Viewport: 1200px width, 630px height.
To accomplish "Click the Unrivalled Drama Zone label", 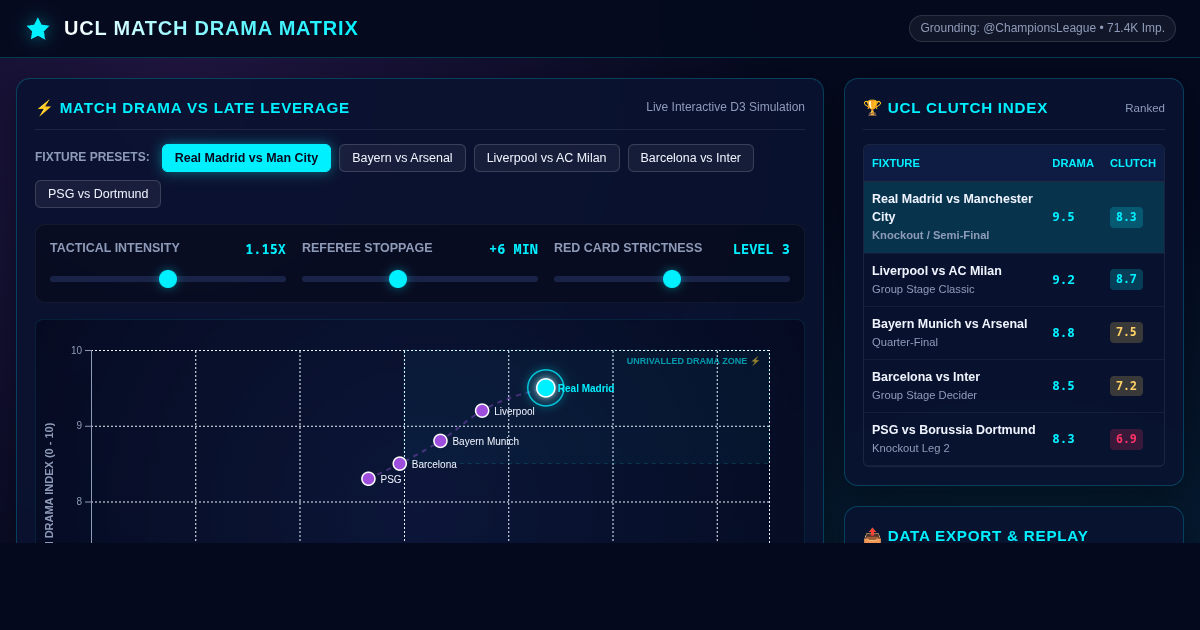I will (x=693, y=361).
